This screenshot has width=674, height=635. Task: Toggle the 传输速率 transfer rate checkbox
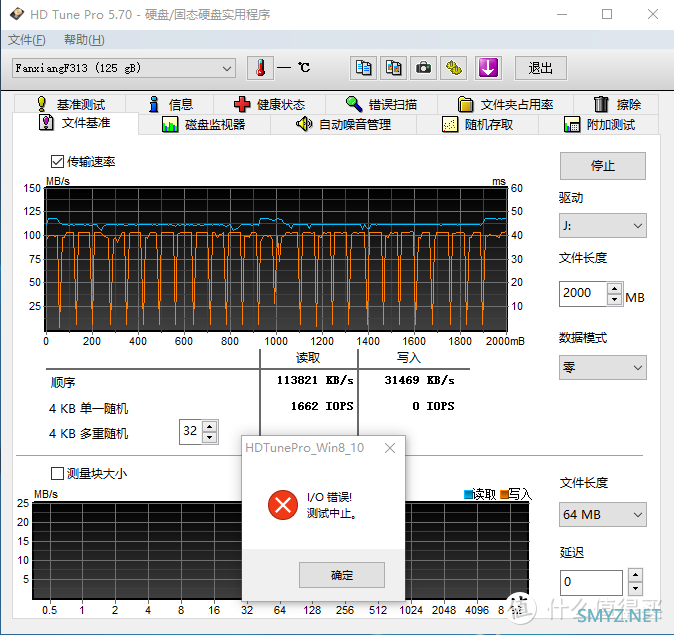coord(57,162)
